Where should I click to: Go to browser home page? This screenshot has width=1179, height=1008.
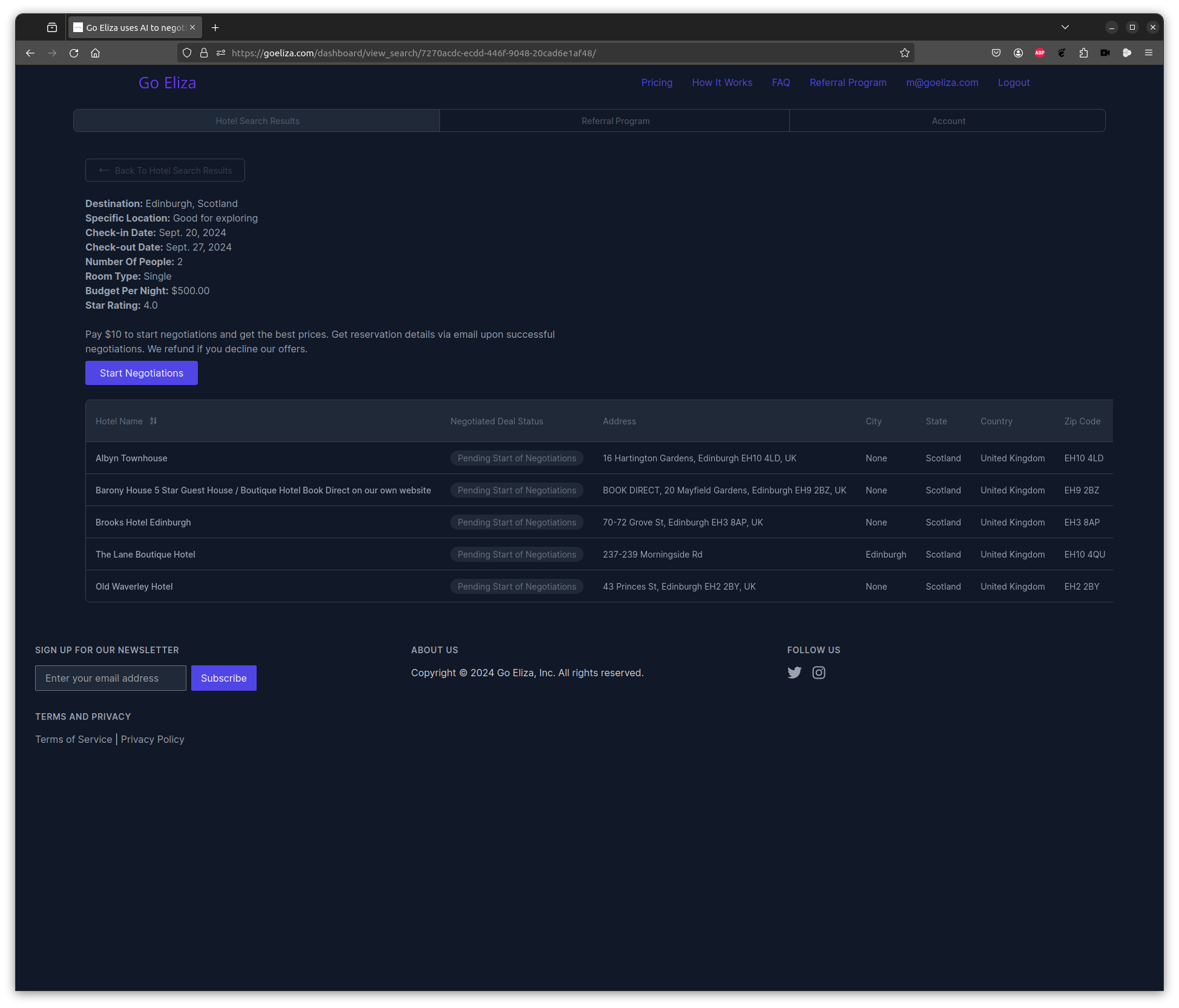pos(96,53)
